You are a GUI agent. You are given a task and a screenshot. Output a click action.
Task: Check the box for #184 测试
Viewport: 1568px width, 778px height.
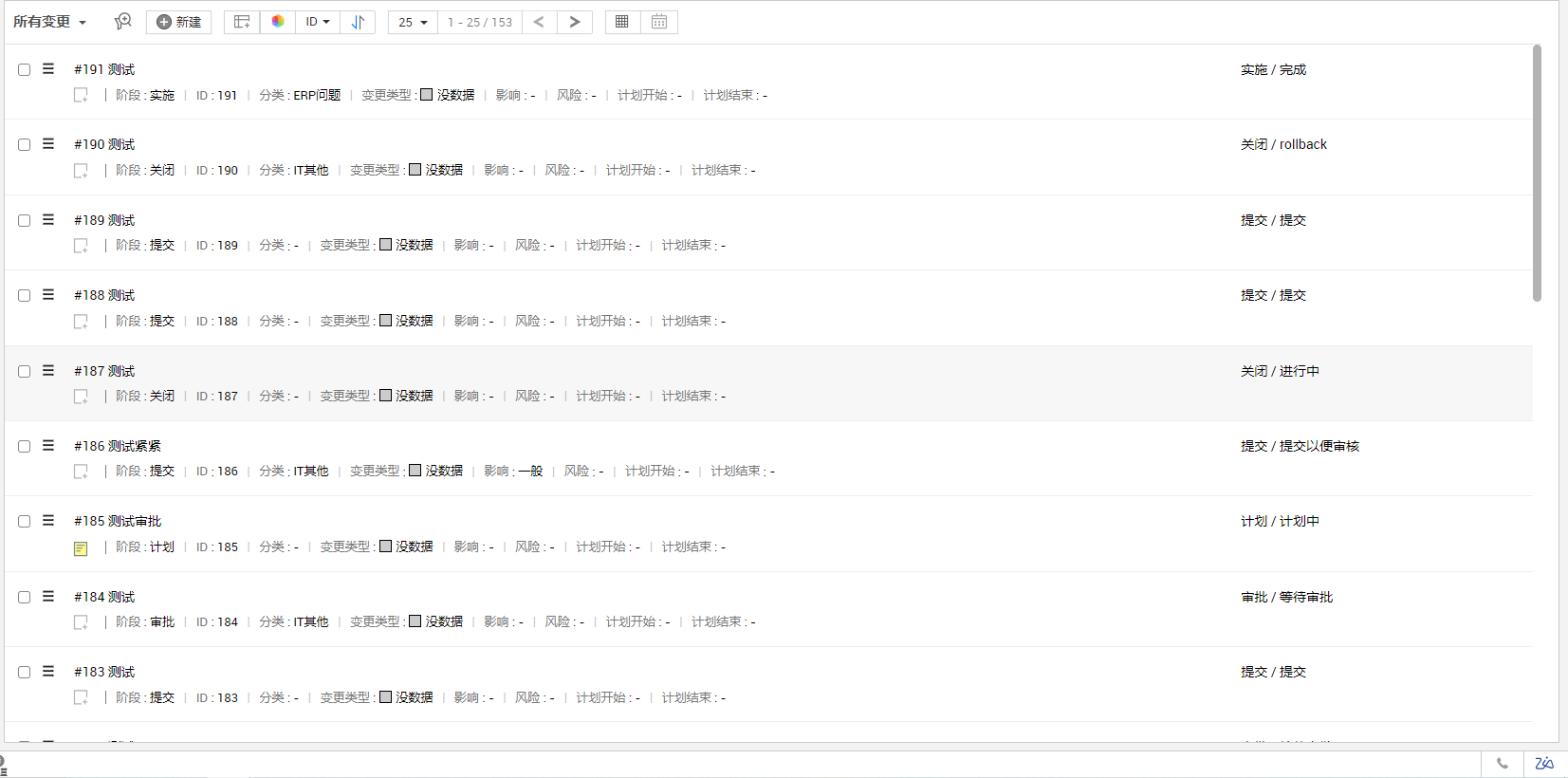coord(25,597)
